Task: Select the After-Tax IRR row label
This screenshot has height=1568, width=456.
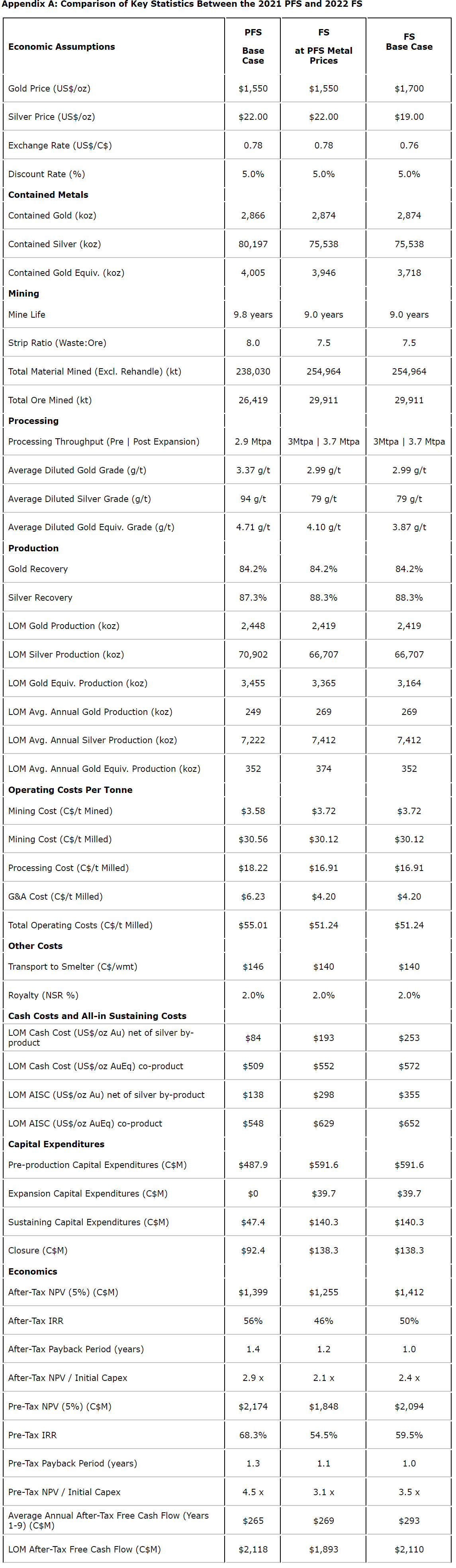Action: click(36, 1321)
